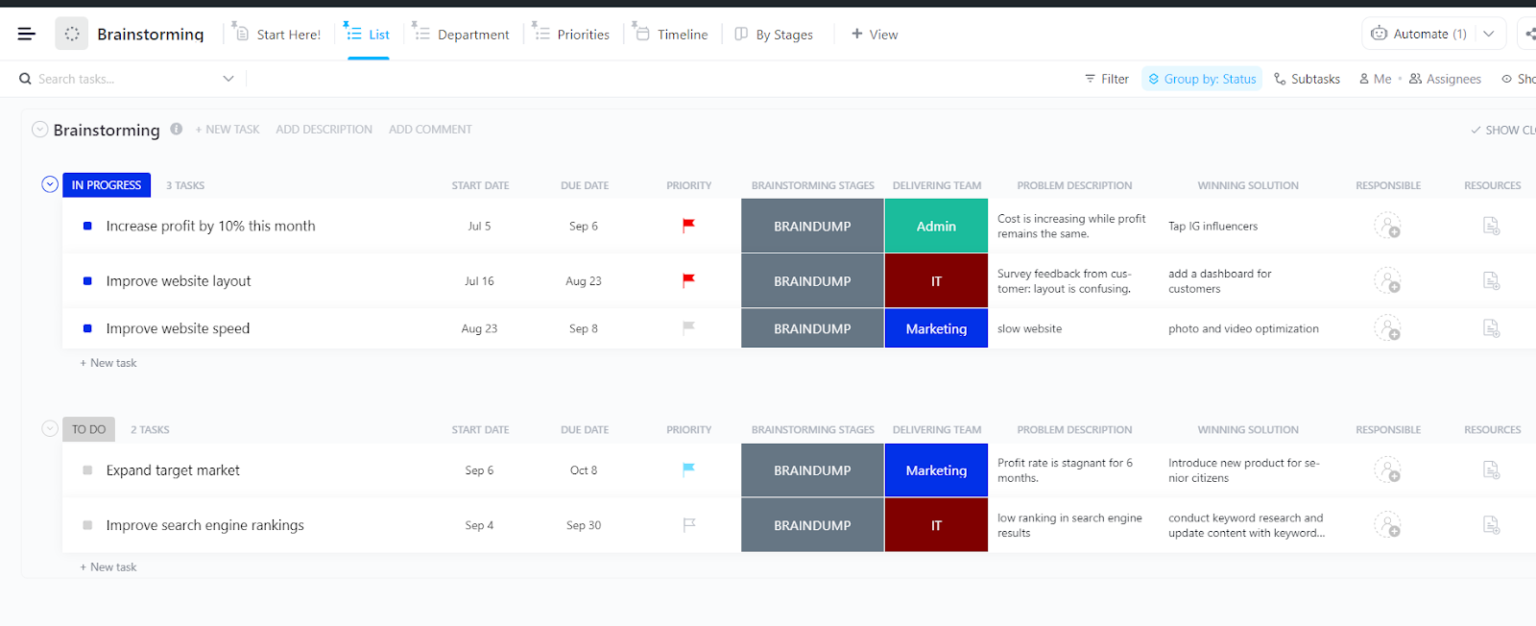Click NEW TASK beside Brainstorming heading
1536x626 pixels.
(x=228, y=129)
